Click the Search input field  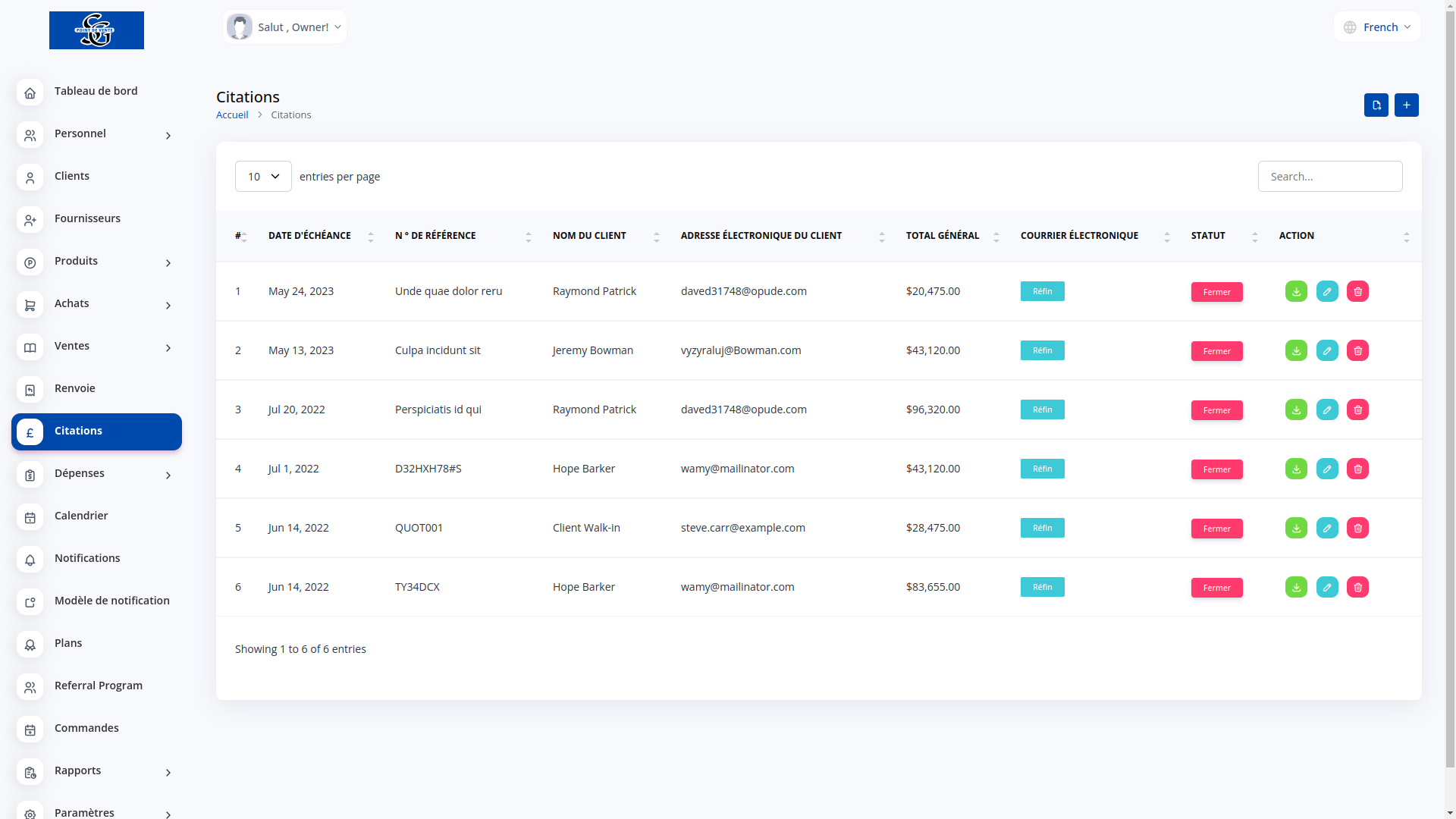tap(1329, 176)
